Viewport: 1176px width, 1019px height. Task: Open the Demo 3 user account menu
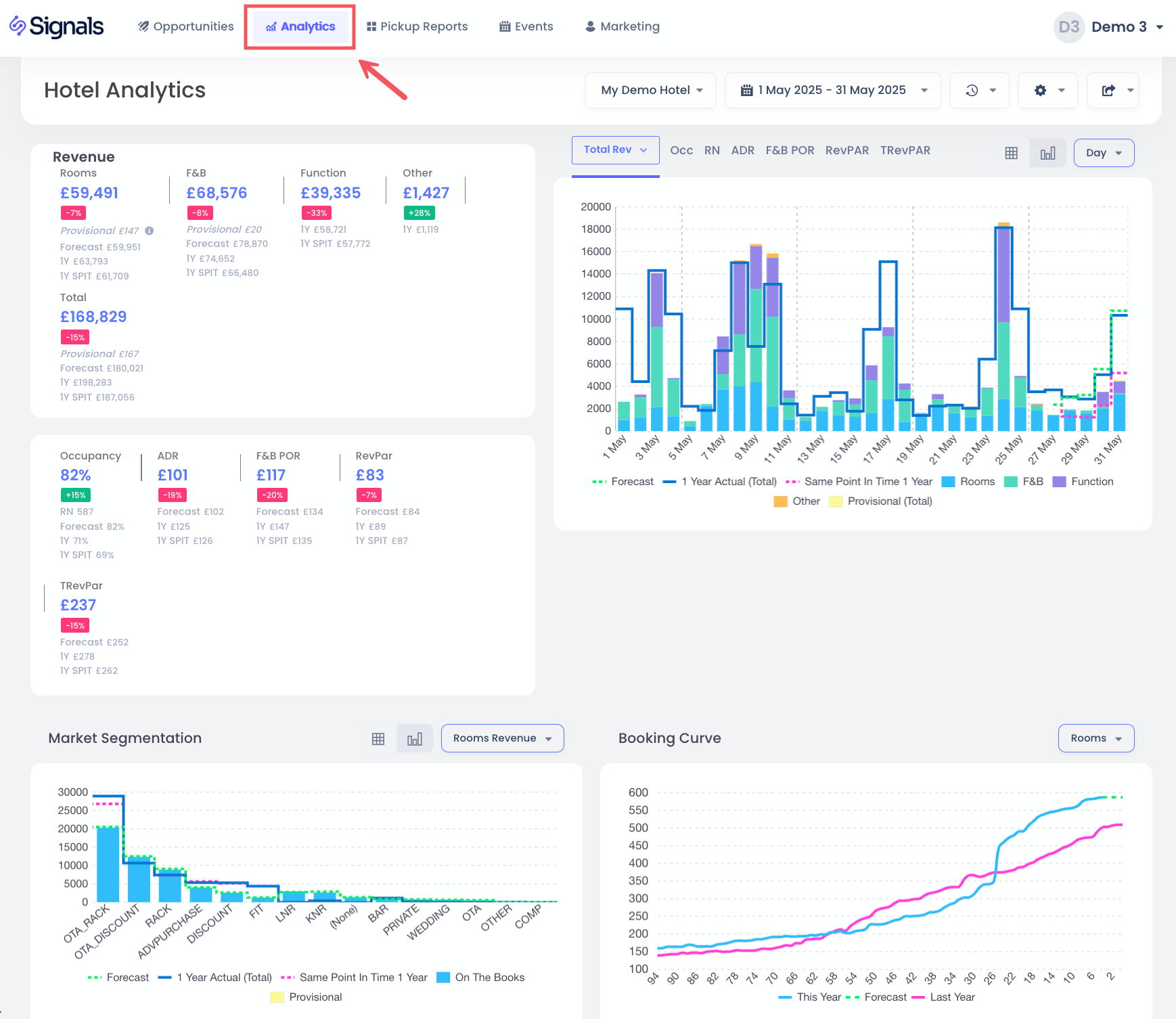tap(1108, 27)
